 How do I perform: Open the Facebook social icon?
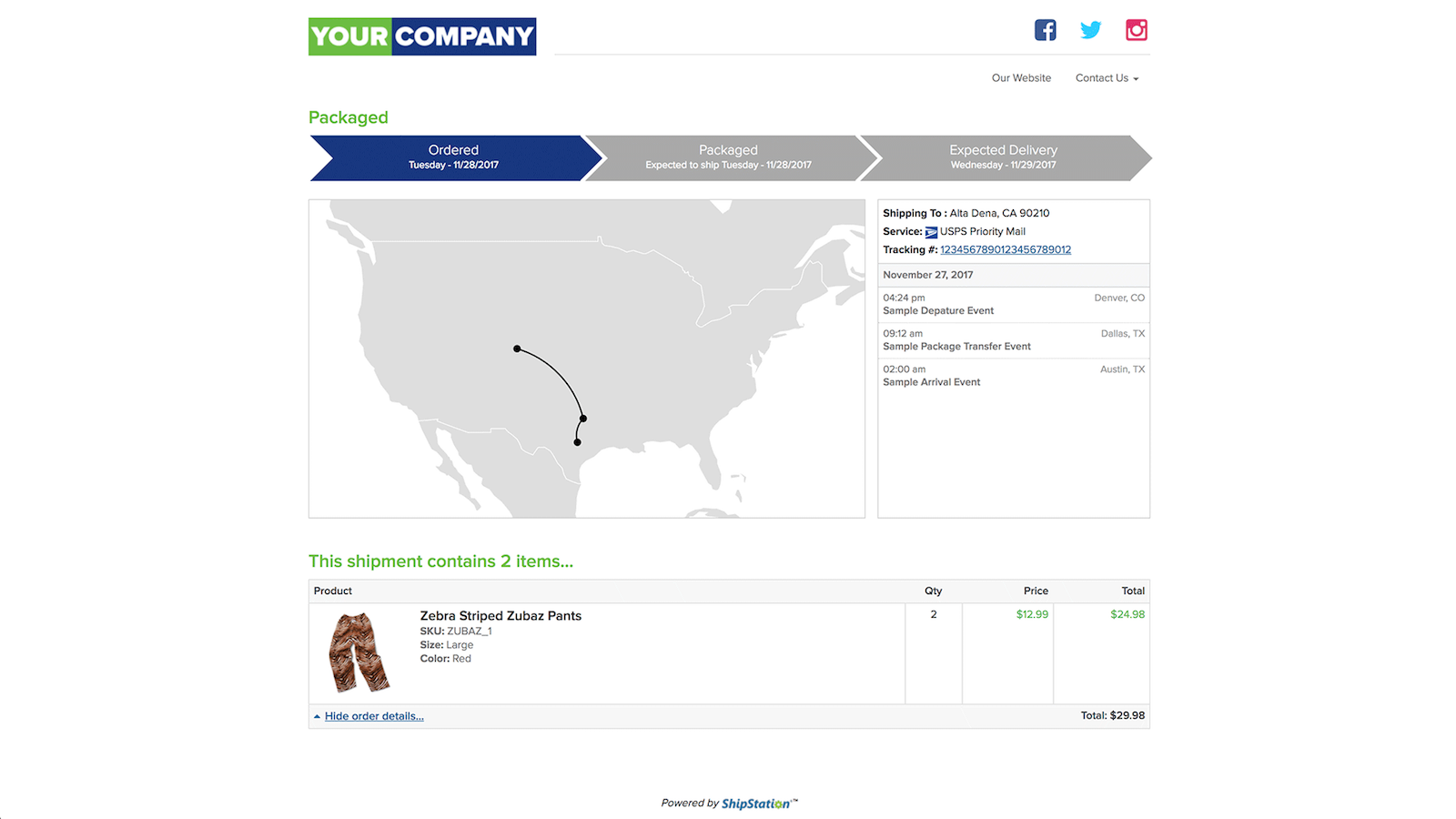[1045, 30]
